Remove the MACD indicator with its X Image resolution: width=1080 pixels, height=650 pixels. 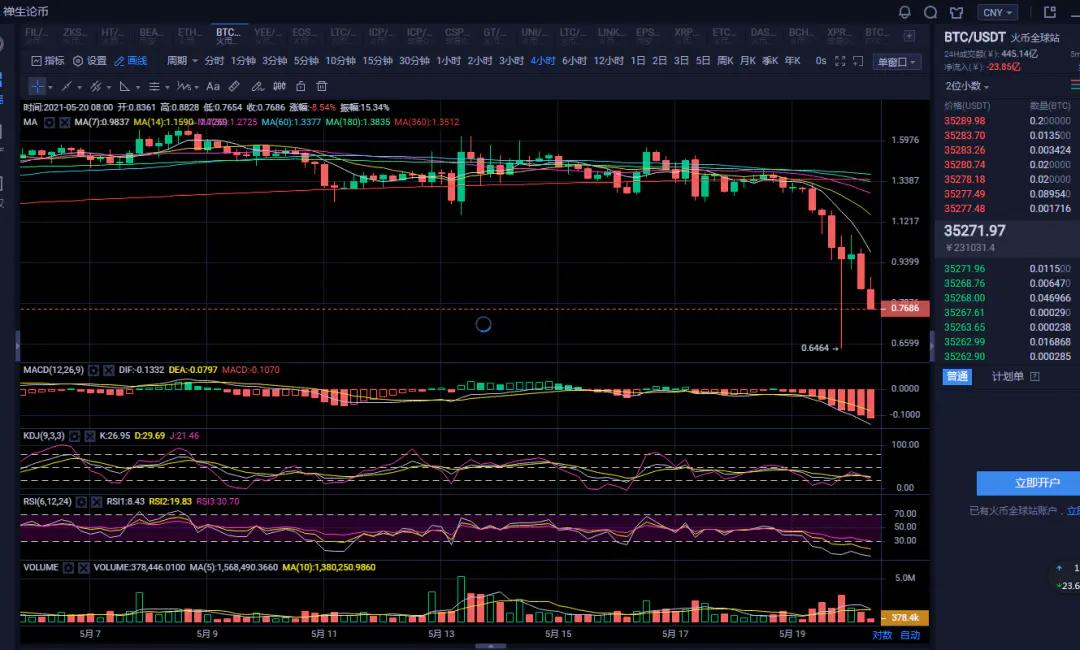[x=109, y=370]
